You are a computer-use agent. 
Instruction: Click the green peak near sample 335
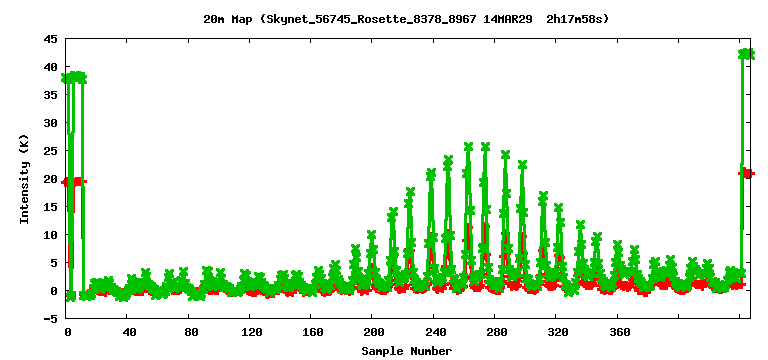(x=580, y=225)
